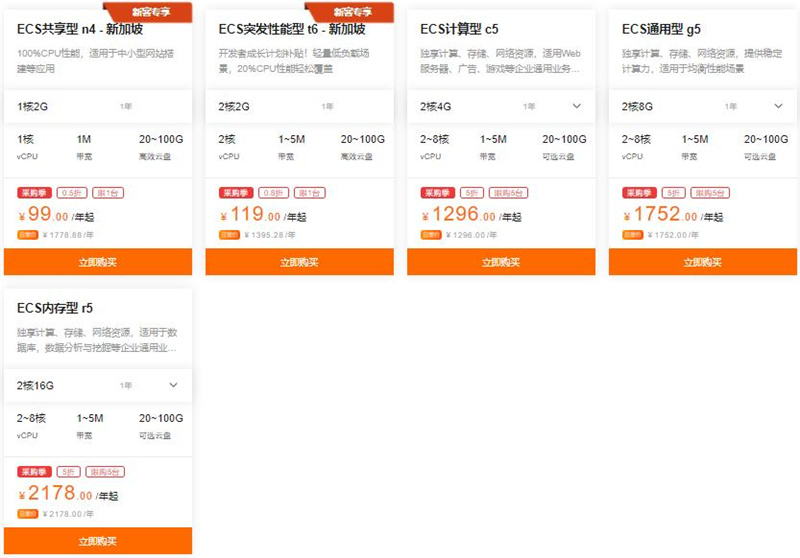The height and width of the screenshot is (558, 800).
Task: Click 1~5M 带宽 on g5 card
Action: click(x=695, y=146)
